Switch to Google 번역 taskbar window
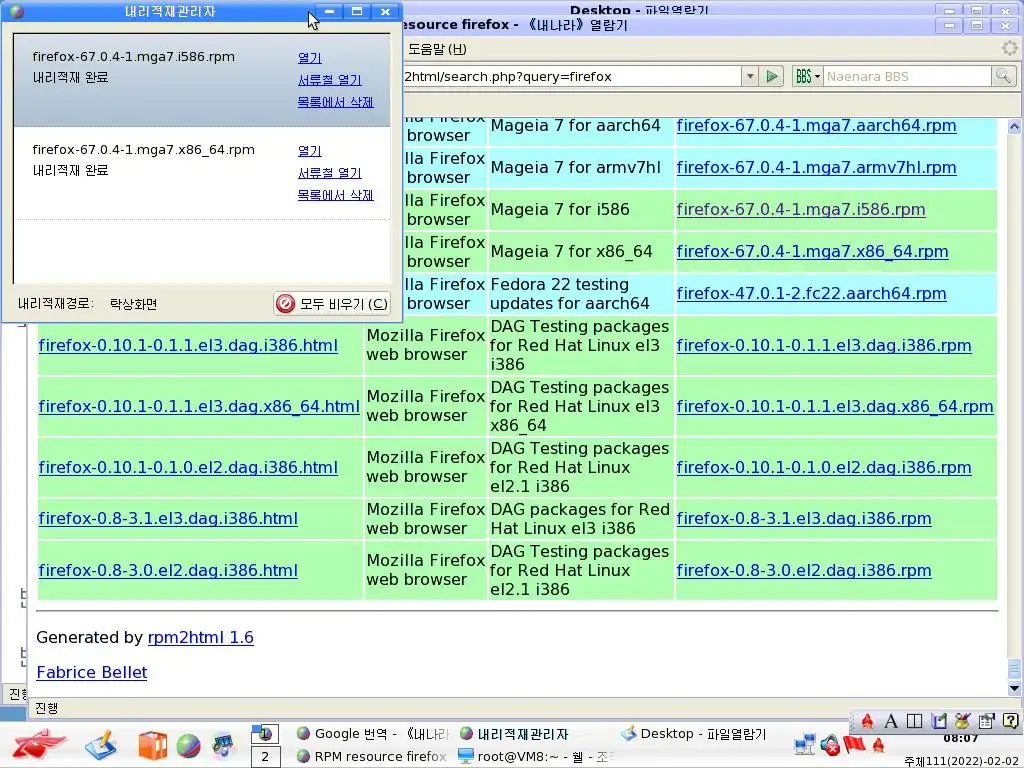Image resolution: width=1024 pixels, height=768 pixels. [372, 734]
